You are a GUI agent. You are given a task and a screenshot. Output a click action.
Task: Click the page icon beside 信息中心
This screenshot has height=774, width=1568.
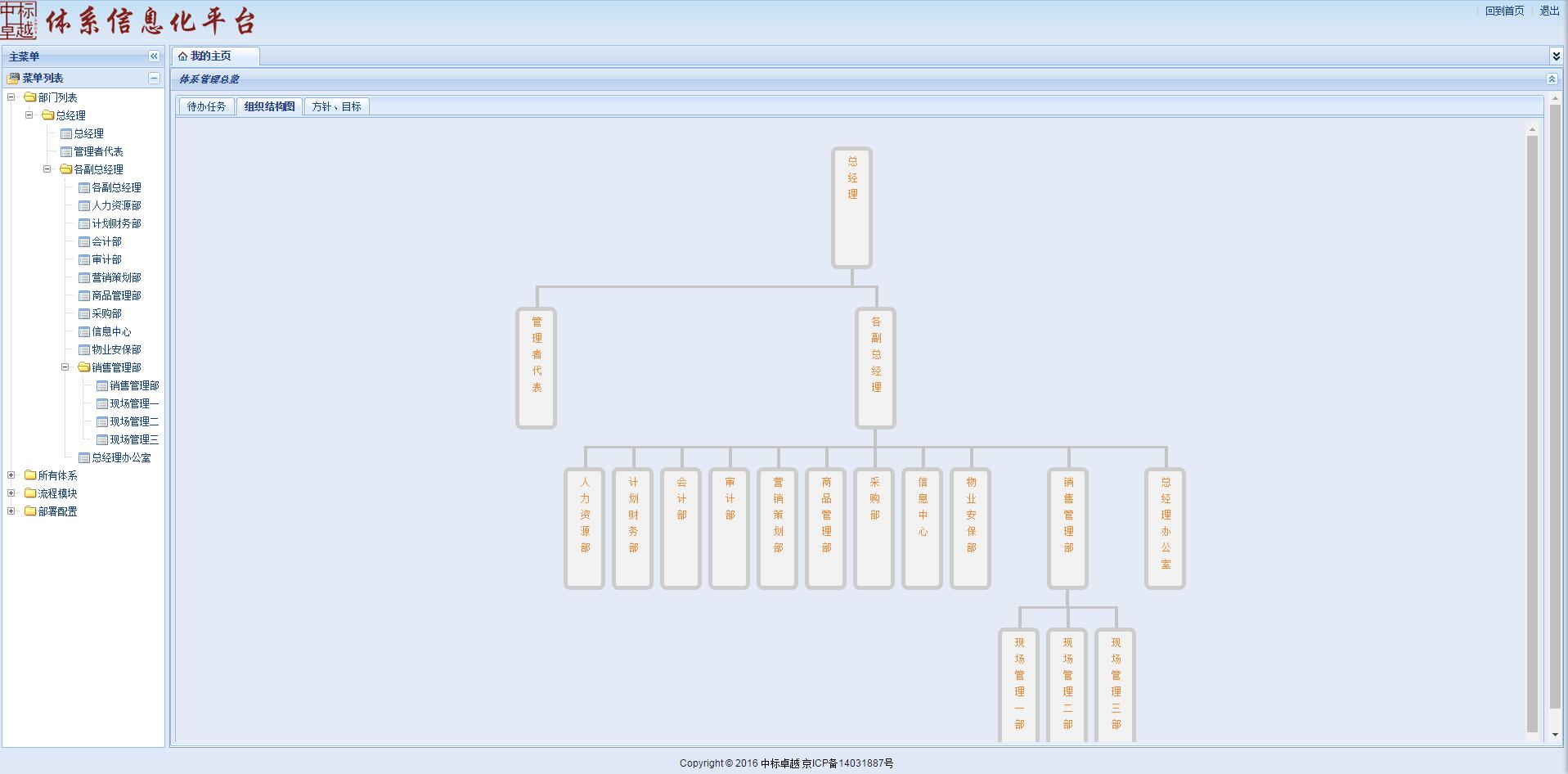click(x=84, y=331)
